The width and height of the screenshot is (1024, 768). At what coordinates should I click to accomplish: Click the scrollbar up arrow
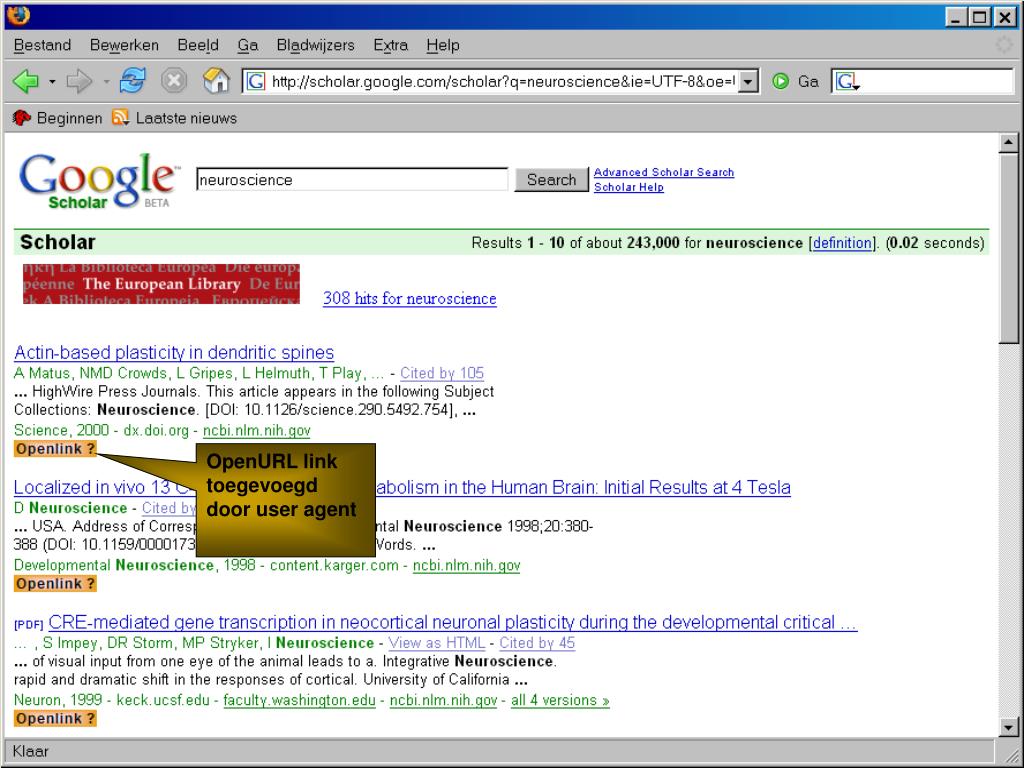1008,142
